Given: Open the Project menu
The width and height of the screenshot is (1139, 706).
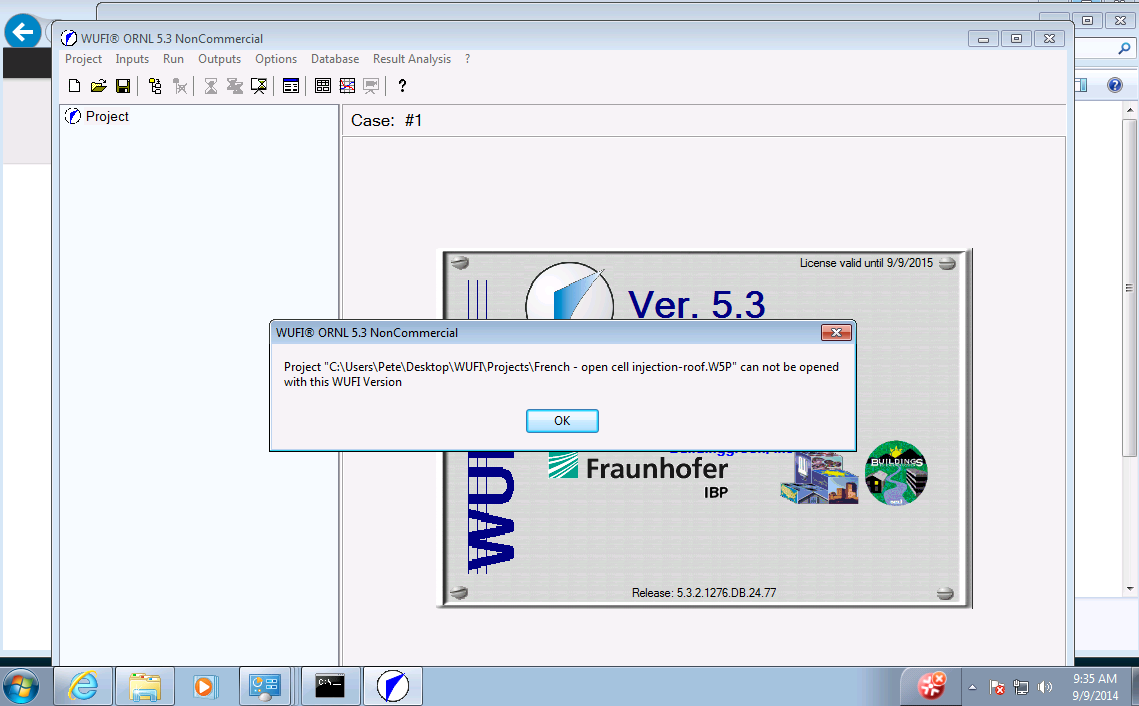Looking at the screenshot, I should (83, 59).
